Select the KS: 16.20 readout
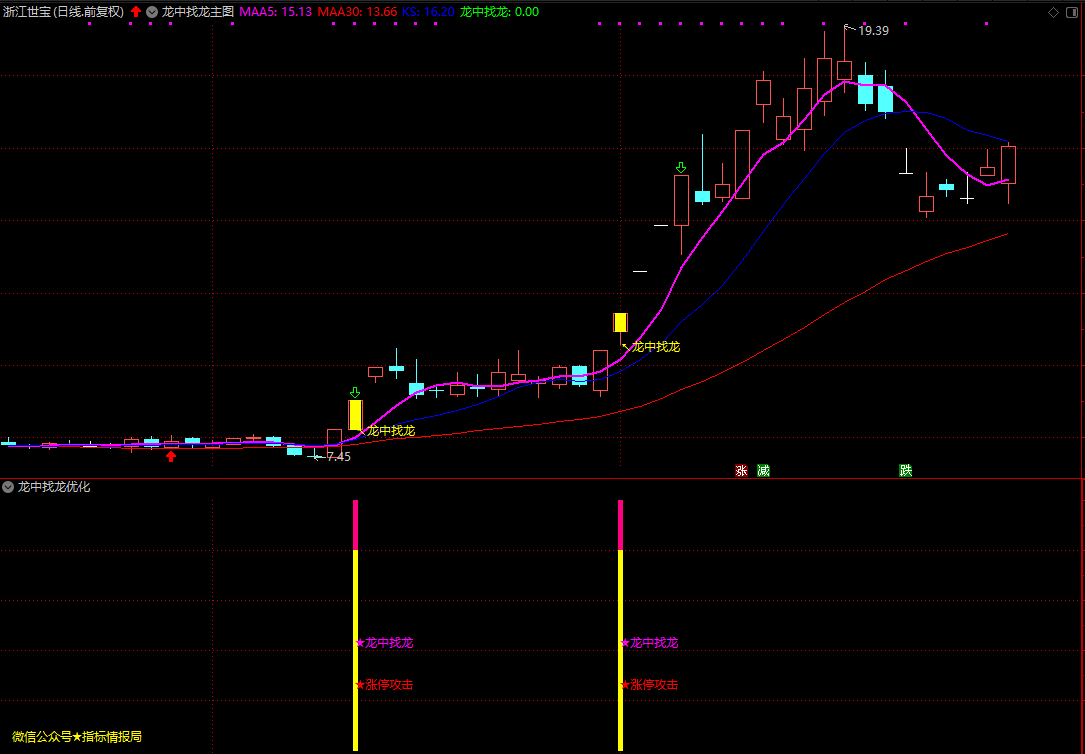 428,12
